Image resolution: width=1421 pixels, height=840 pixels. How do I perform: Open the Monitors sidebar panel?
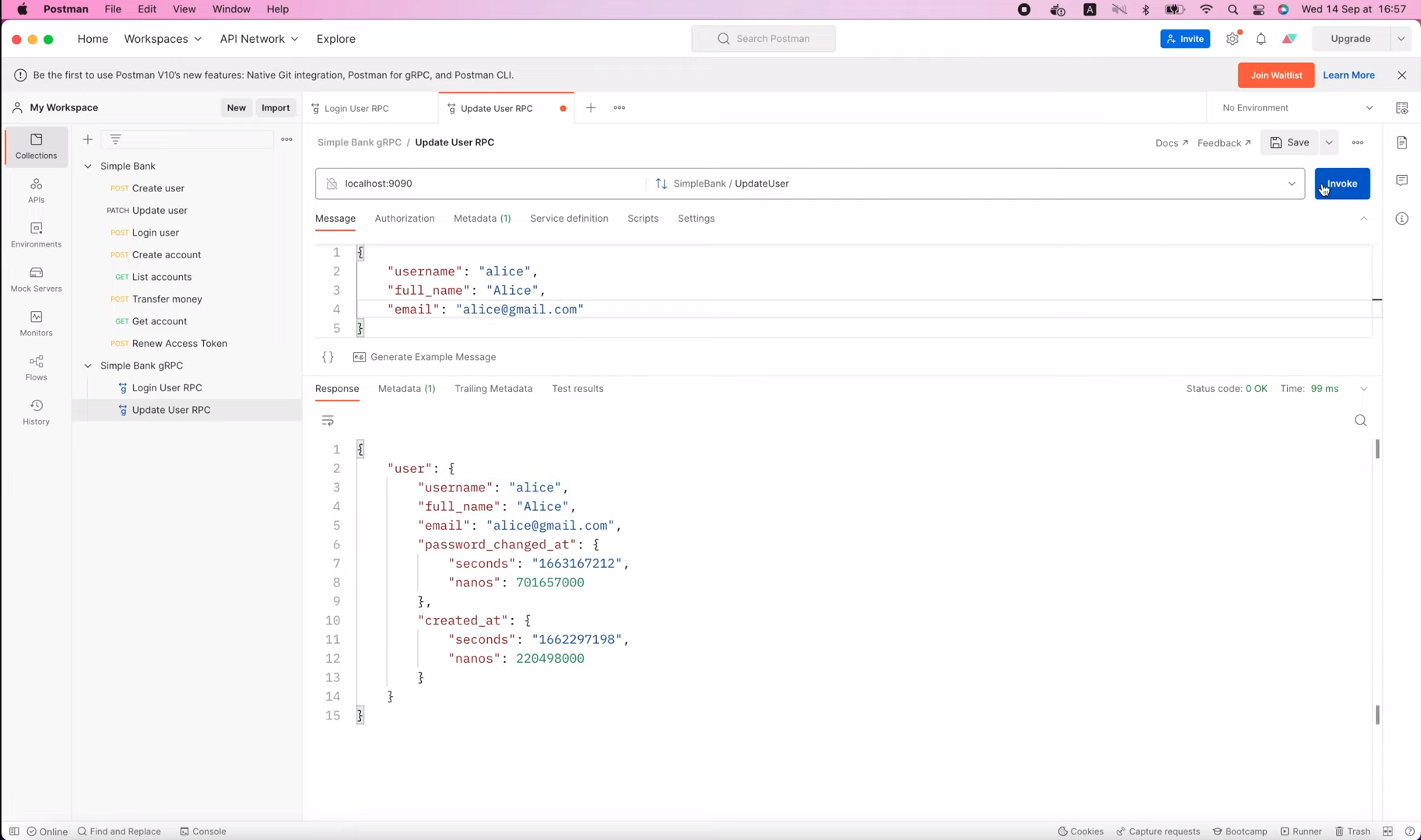(x=36, y=324)
